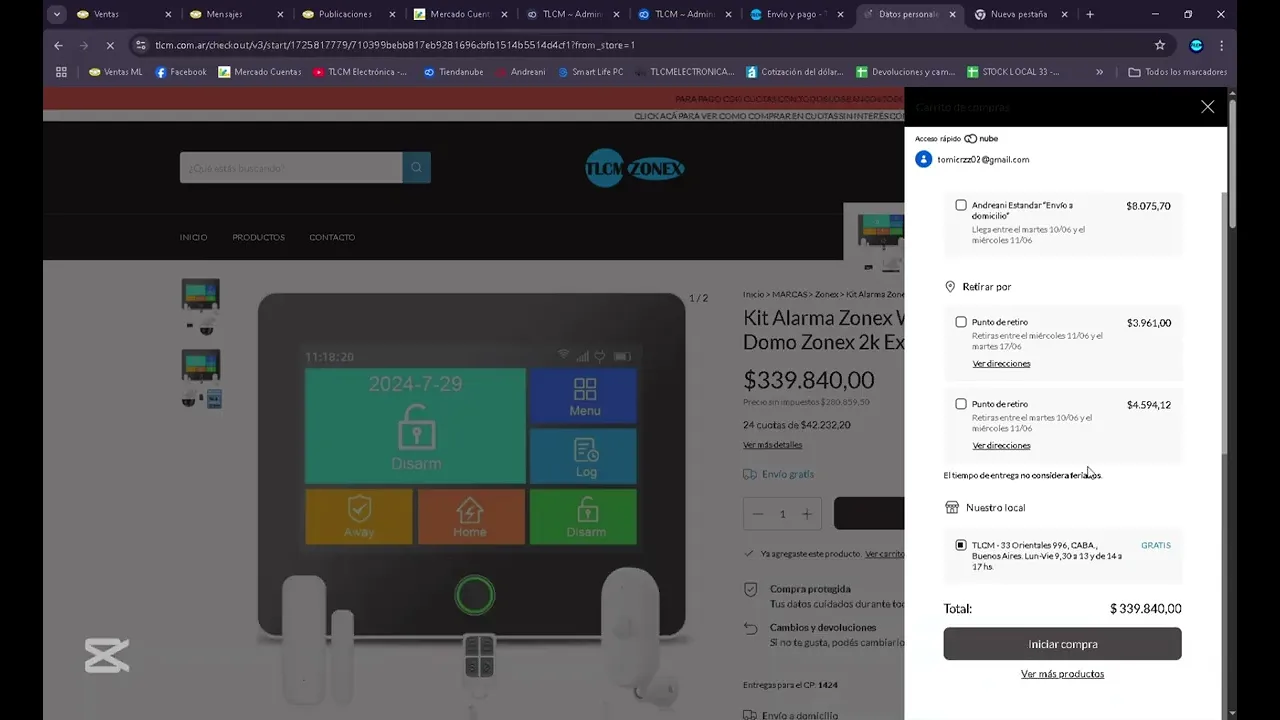This screenshot has width=1280, height=720.
Task: Open TLCM Electrónica YouTube bookmark
Action: pos(360,72)
